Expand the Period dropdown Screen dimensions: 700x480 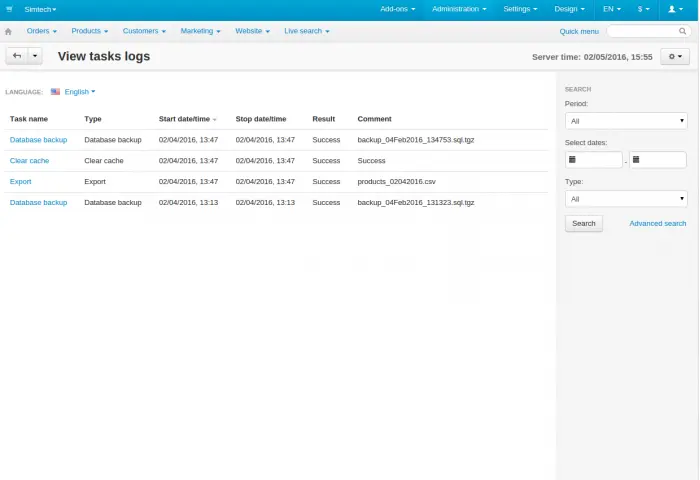pos(626,121)
